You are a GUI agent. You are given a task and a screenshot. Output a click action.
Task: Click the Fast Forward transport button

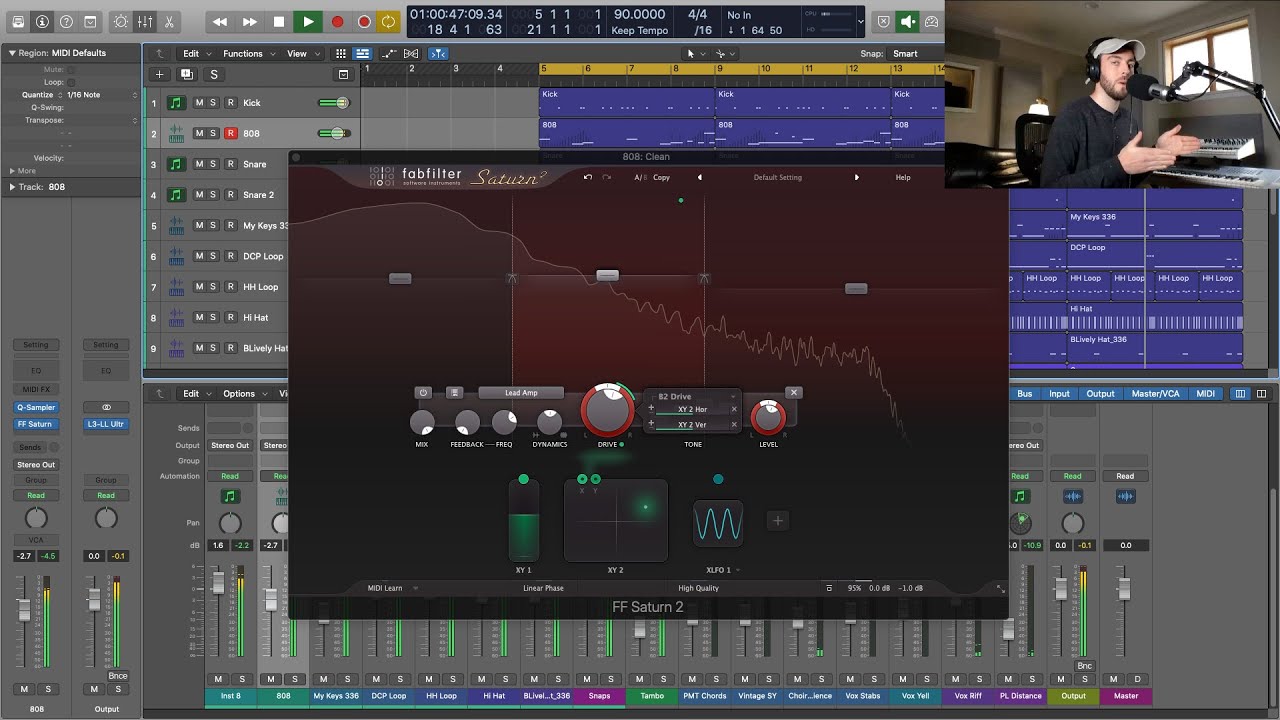[249, 21]
